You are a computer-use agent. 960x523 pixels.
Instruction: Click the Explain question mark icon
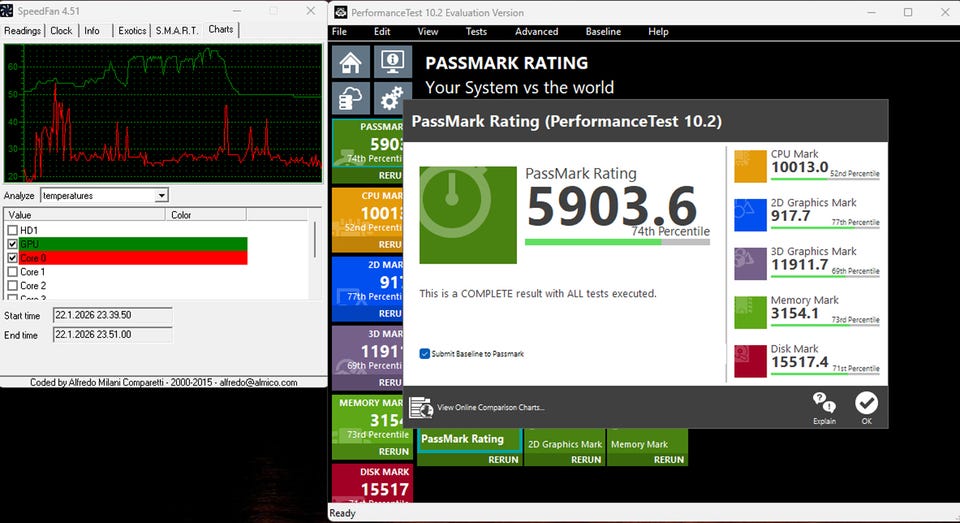(824, 403)
